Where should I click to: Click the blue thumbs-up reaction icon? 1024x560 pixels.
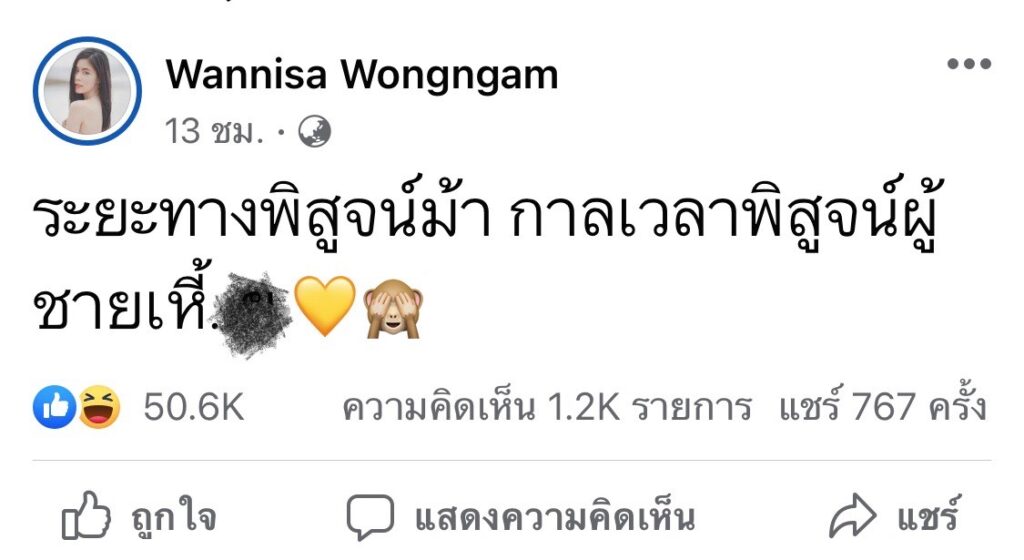click(54, 407)
